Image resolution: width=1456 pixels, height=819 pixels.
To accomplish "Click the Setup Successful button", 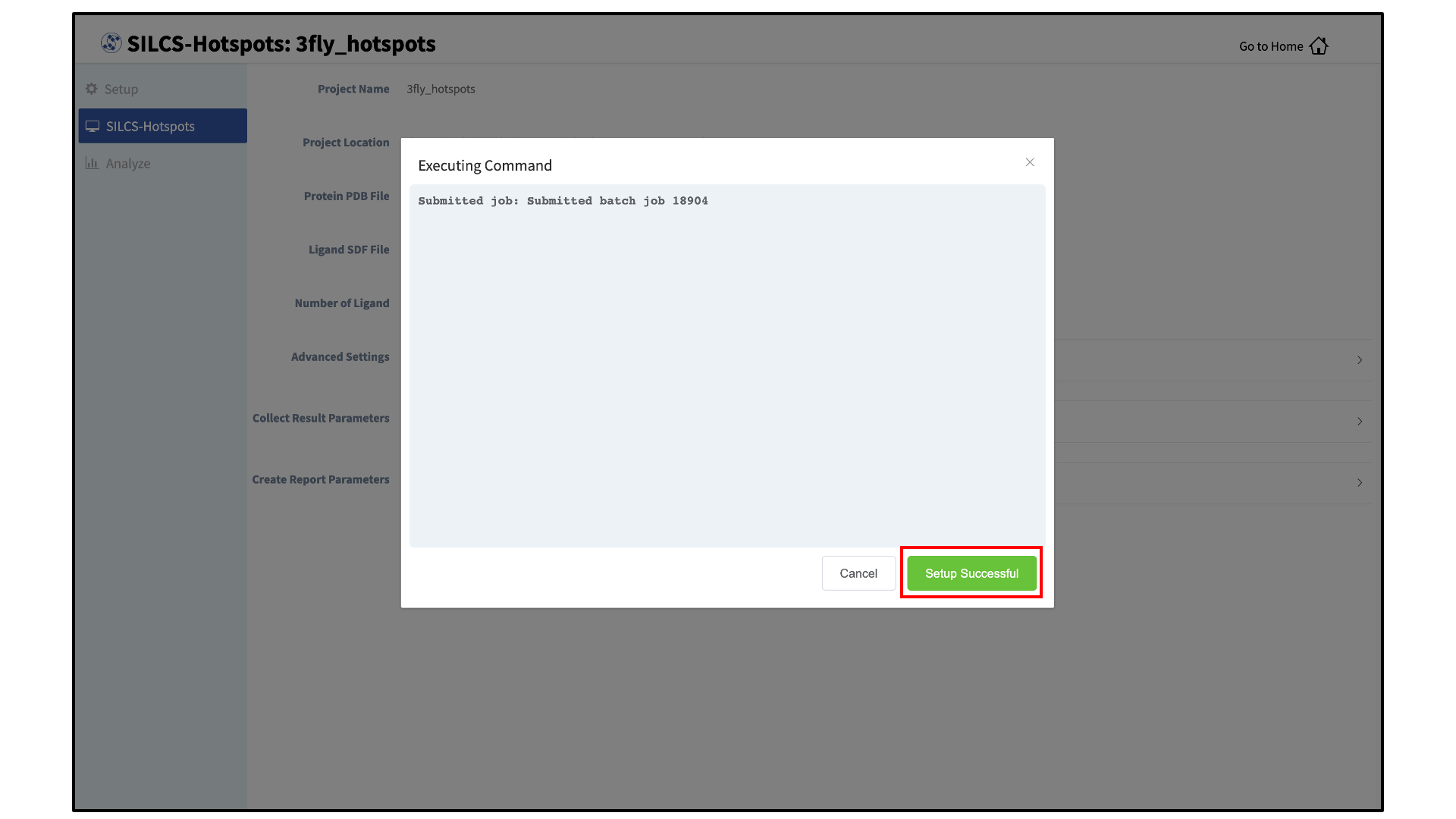I will tap(971, 573).
